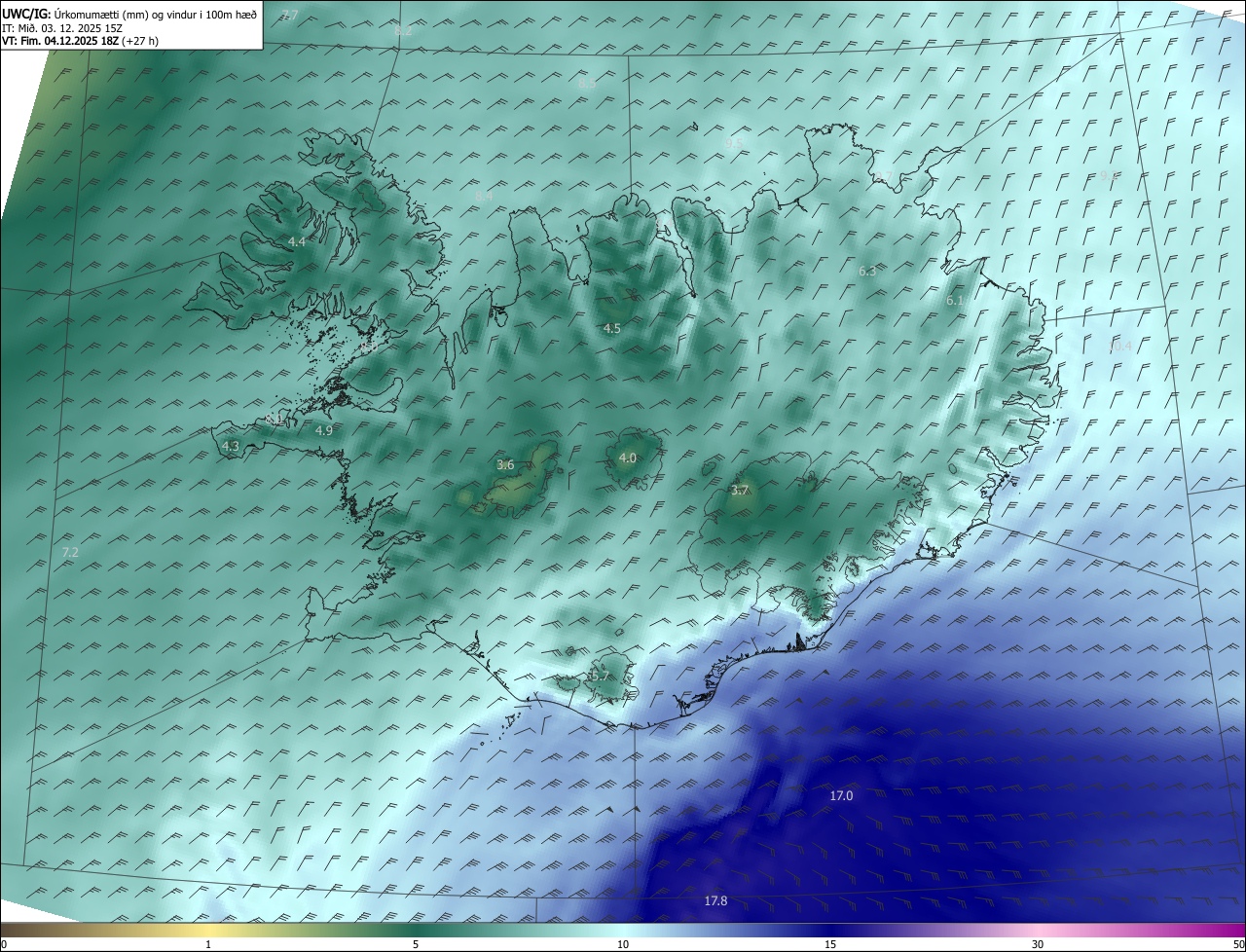Click the 4.4 value over the Westfjords

[297, 241]
